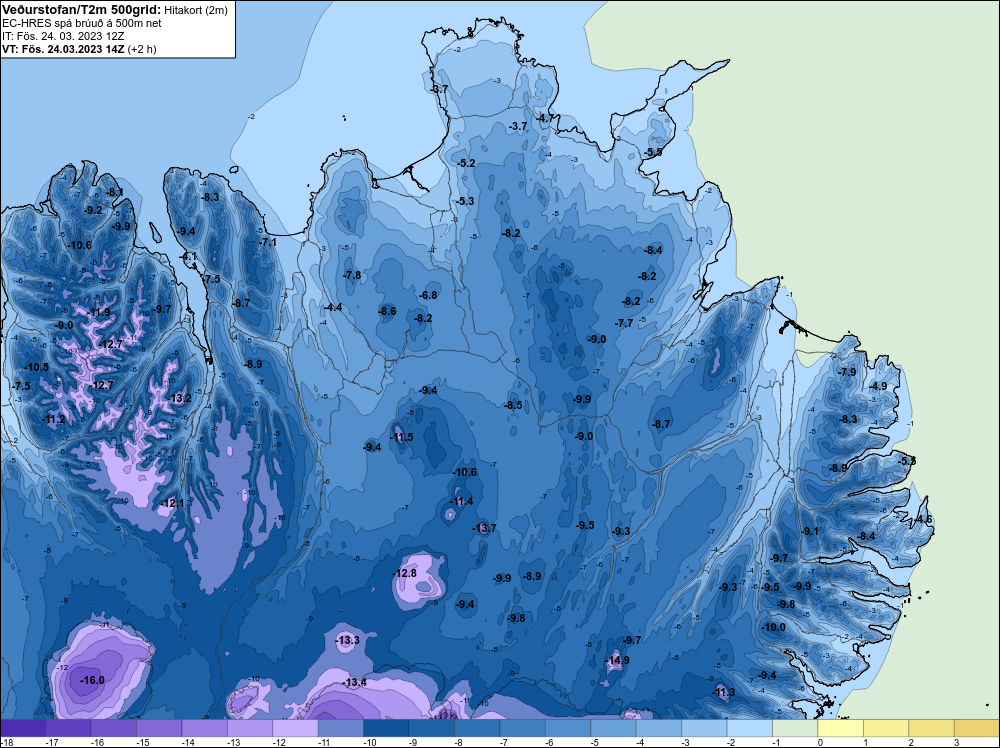This screenshot has height=748, width=1000.
Task: Click the -4.7 temperature reading
Action: point(545,119)
